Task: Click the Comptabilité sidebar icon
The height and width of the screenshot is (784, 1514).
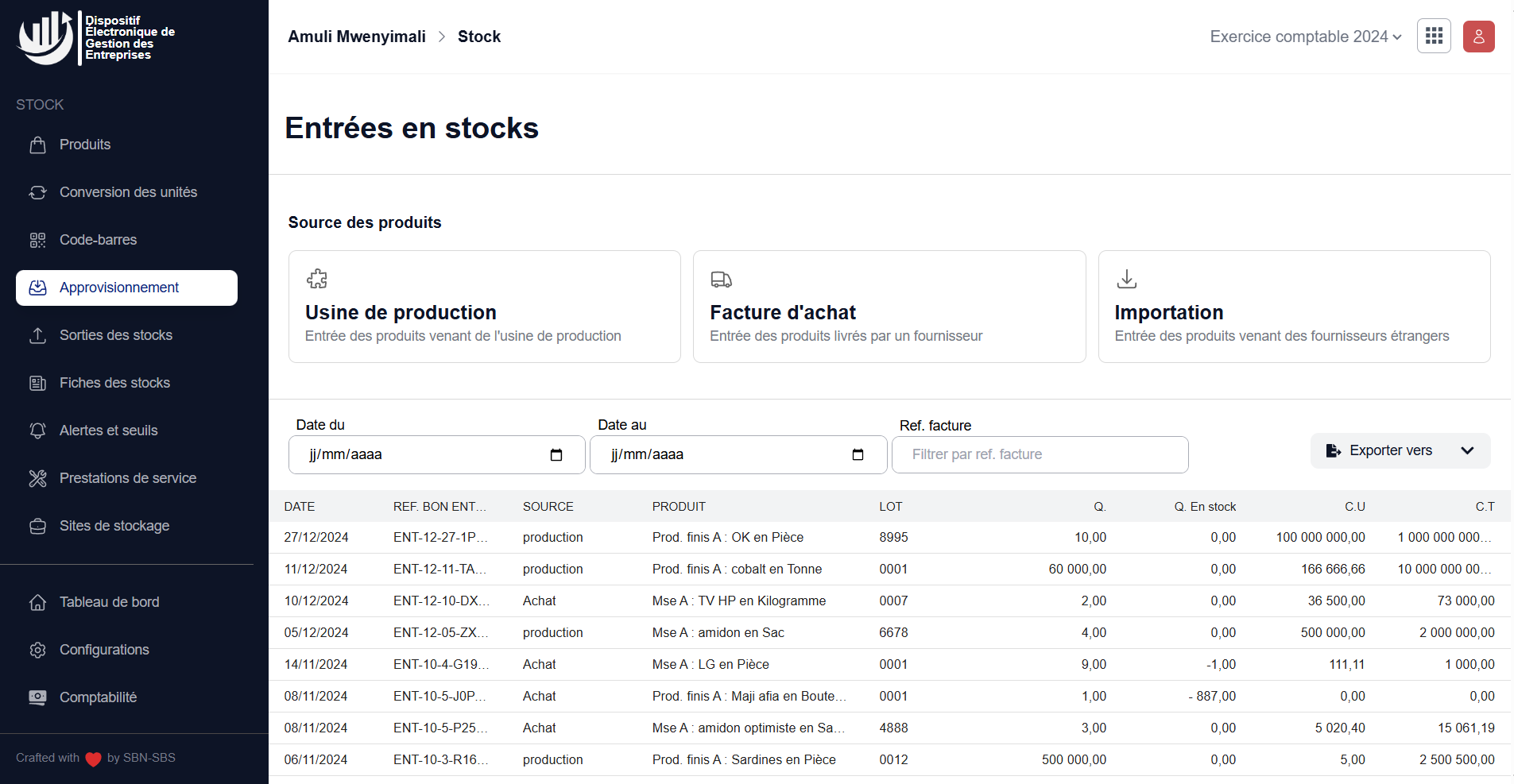Action: pyautogui.click(x=37, y=697)
